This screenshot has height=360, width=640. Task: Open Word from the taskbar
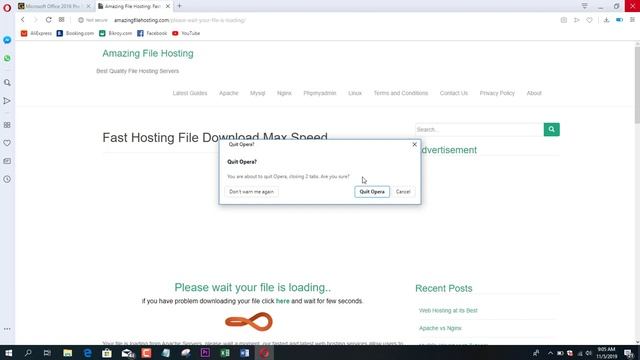pos(244,353)
